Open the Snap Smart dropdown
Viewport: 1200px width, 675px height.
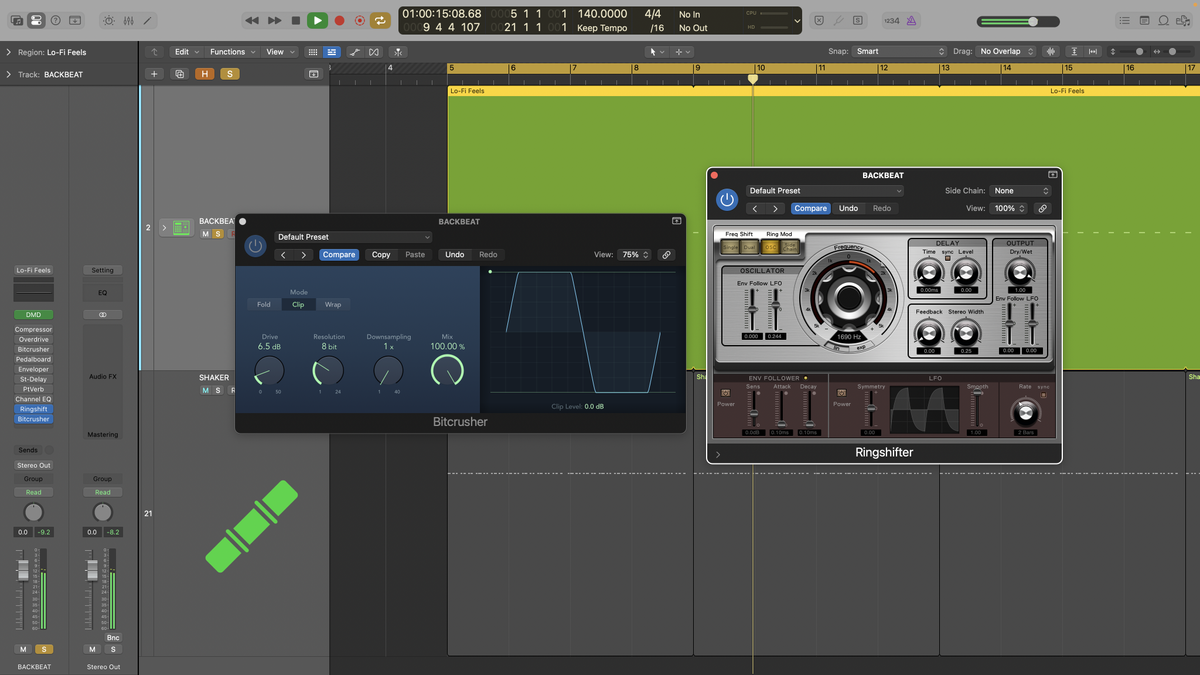900,52
